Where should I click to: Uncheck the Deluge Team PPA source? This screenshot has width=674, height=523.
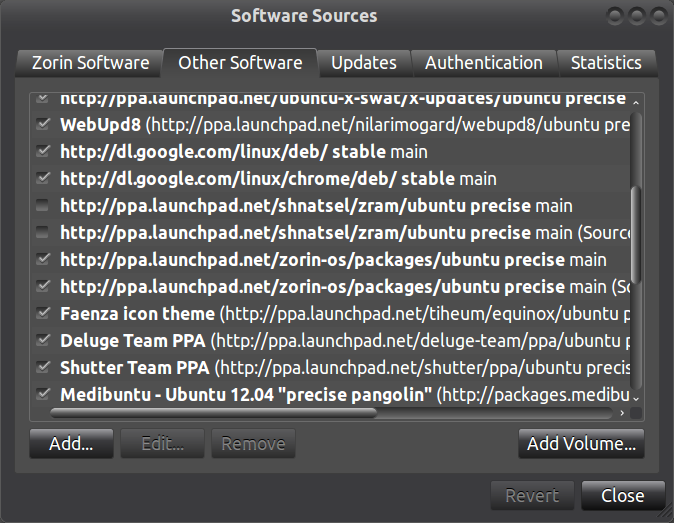point(43,340)
